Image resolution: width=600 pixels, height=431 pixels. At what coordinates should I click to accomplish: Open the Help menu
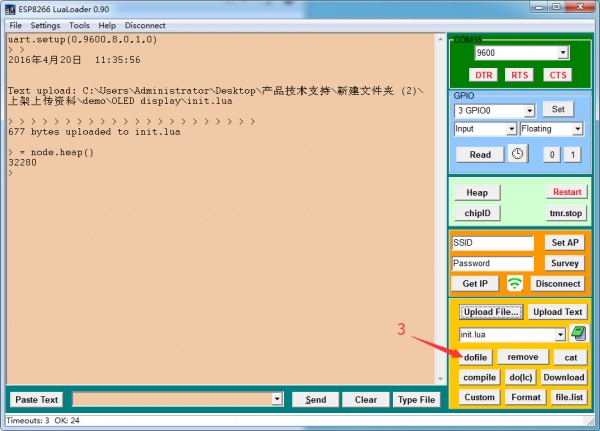[107, 26]
